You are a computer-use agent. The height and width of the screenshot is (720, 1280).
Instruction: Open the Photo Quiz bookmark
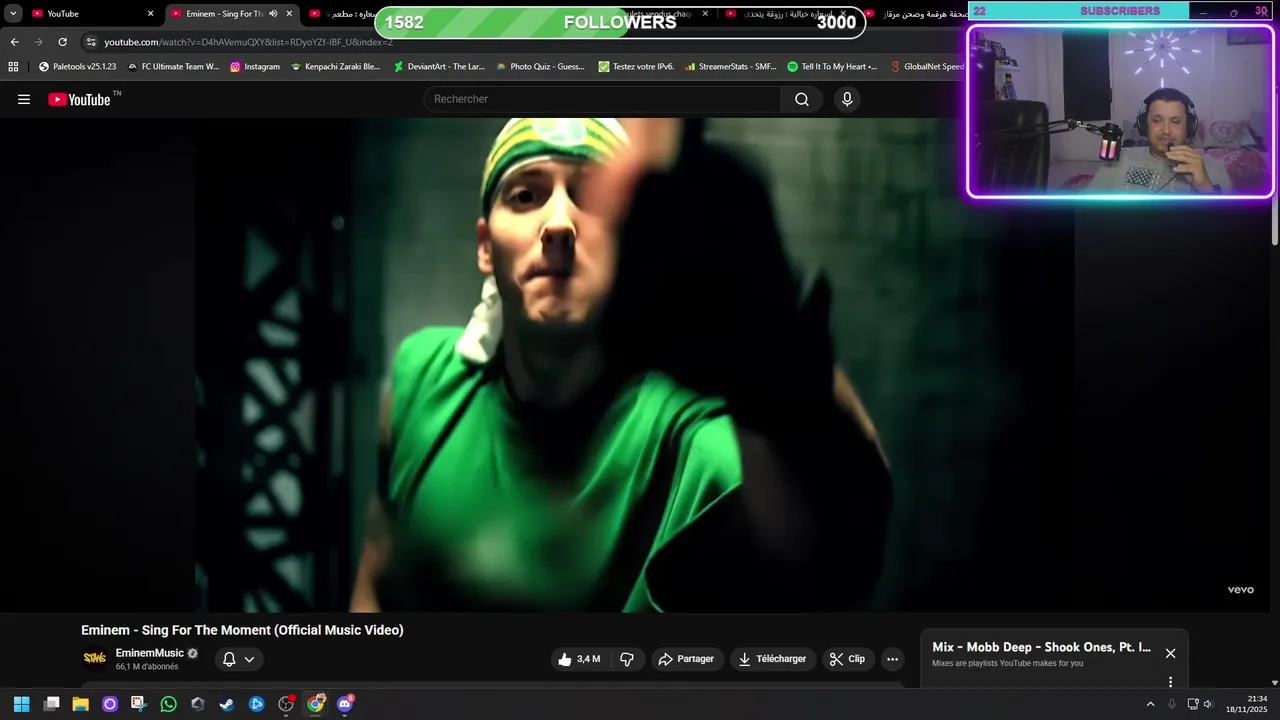540,66
